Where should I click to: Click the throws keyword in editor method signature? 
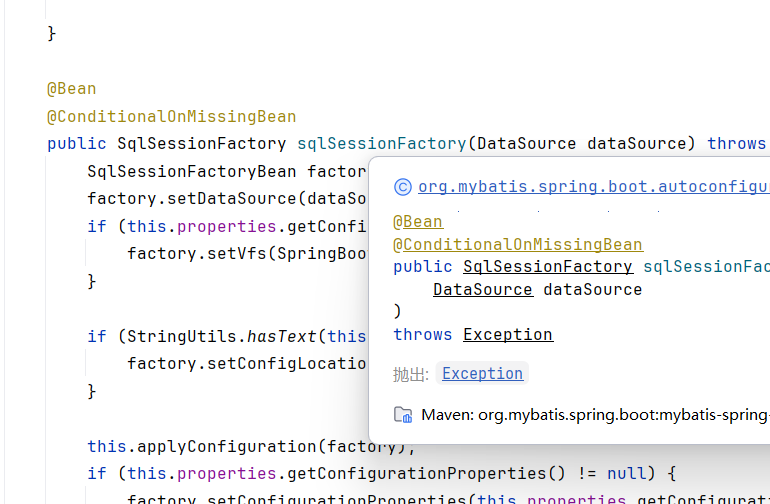click(736, 143)
